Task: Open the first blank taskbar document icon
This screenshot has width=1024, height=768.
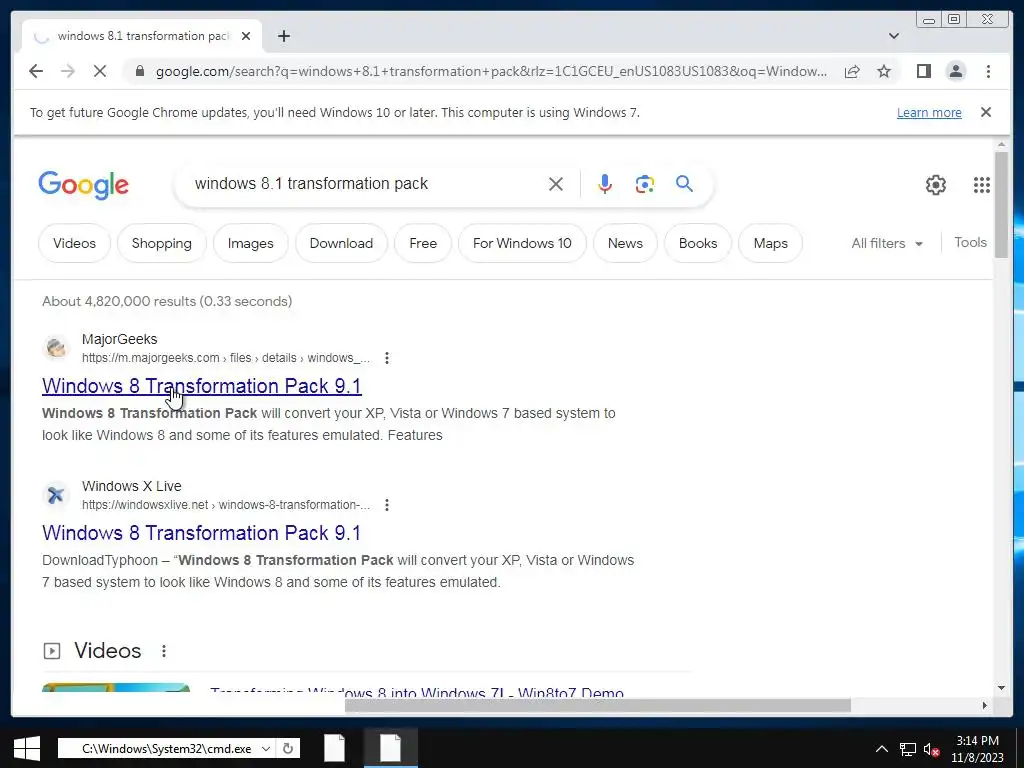Action: coord(334,748)
